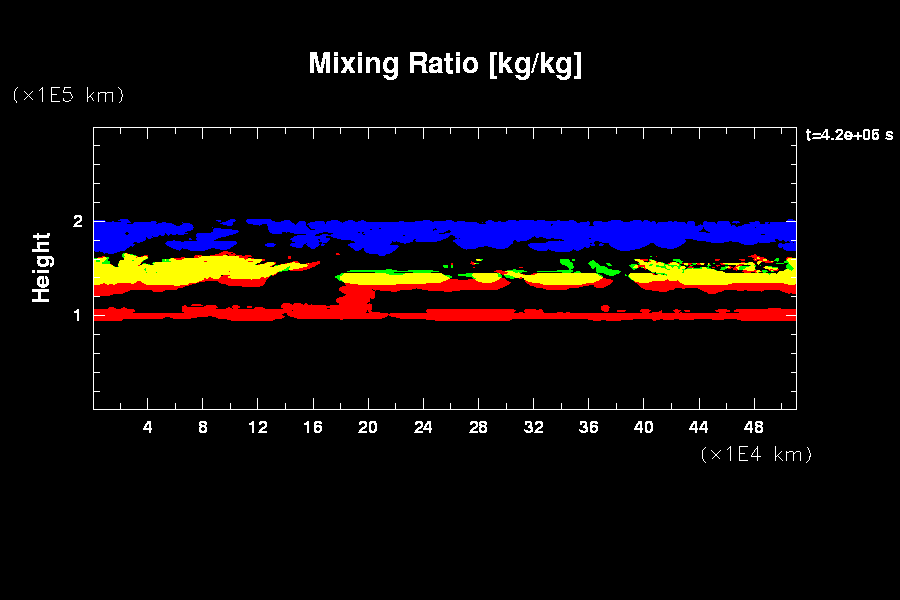Viewport: 900px width, 600px height.
Task: Click the (×1E5 km) unit label
Action: [68, 95]
